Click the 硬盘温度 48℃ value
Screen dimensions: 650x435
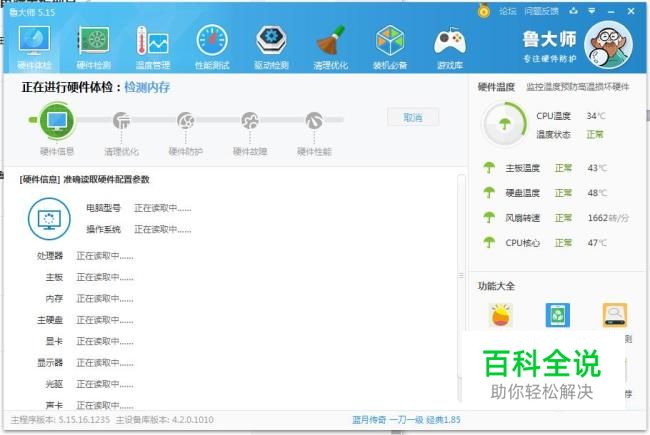click(x=597, y=193)
